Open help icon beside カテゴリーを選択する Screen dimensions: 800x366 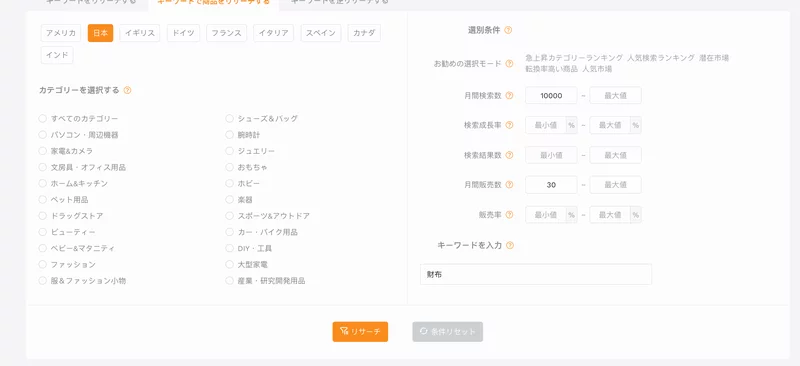(128, 90)
